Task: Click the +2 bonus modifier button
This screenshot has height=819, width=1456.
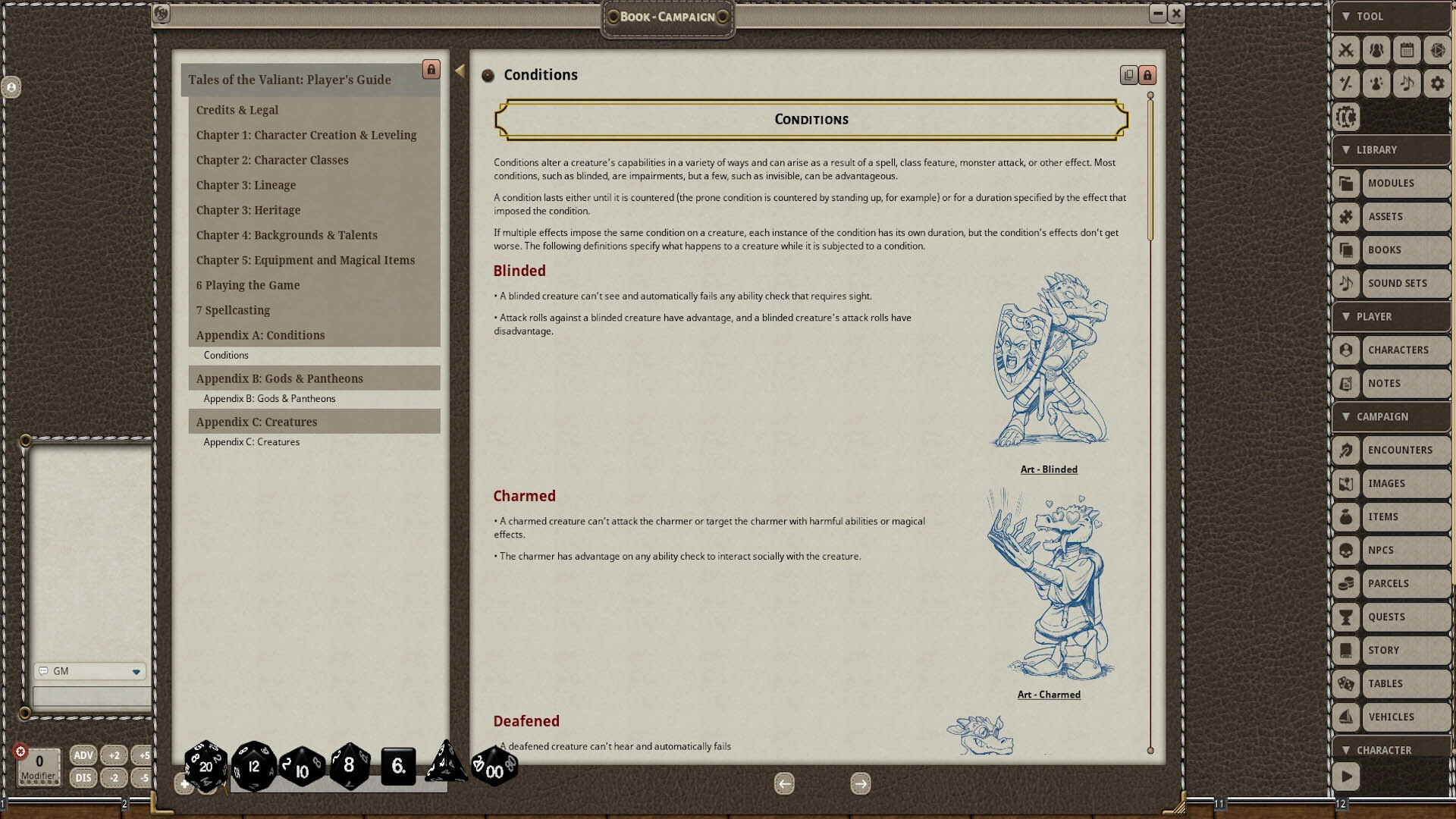Action: coord(114,755)
